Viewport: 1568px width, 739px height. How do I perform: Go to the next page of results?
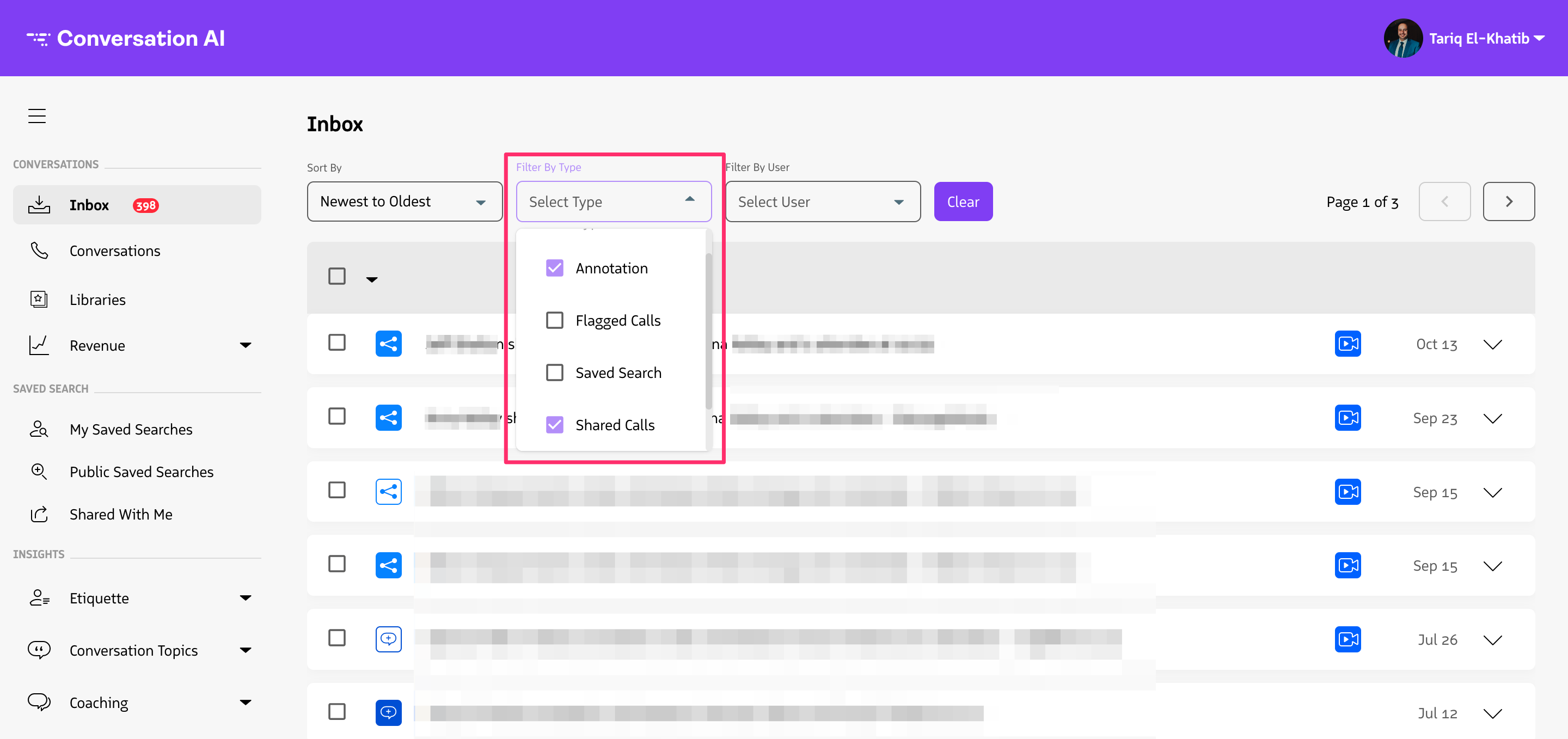tap(1509, 201)
